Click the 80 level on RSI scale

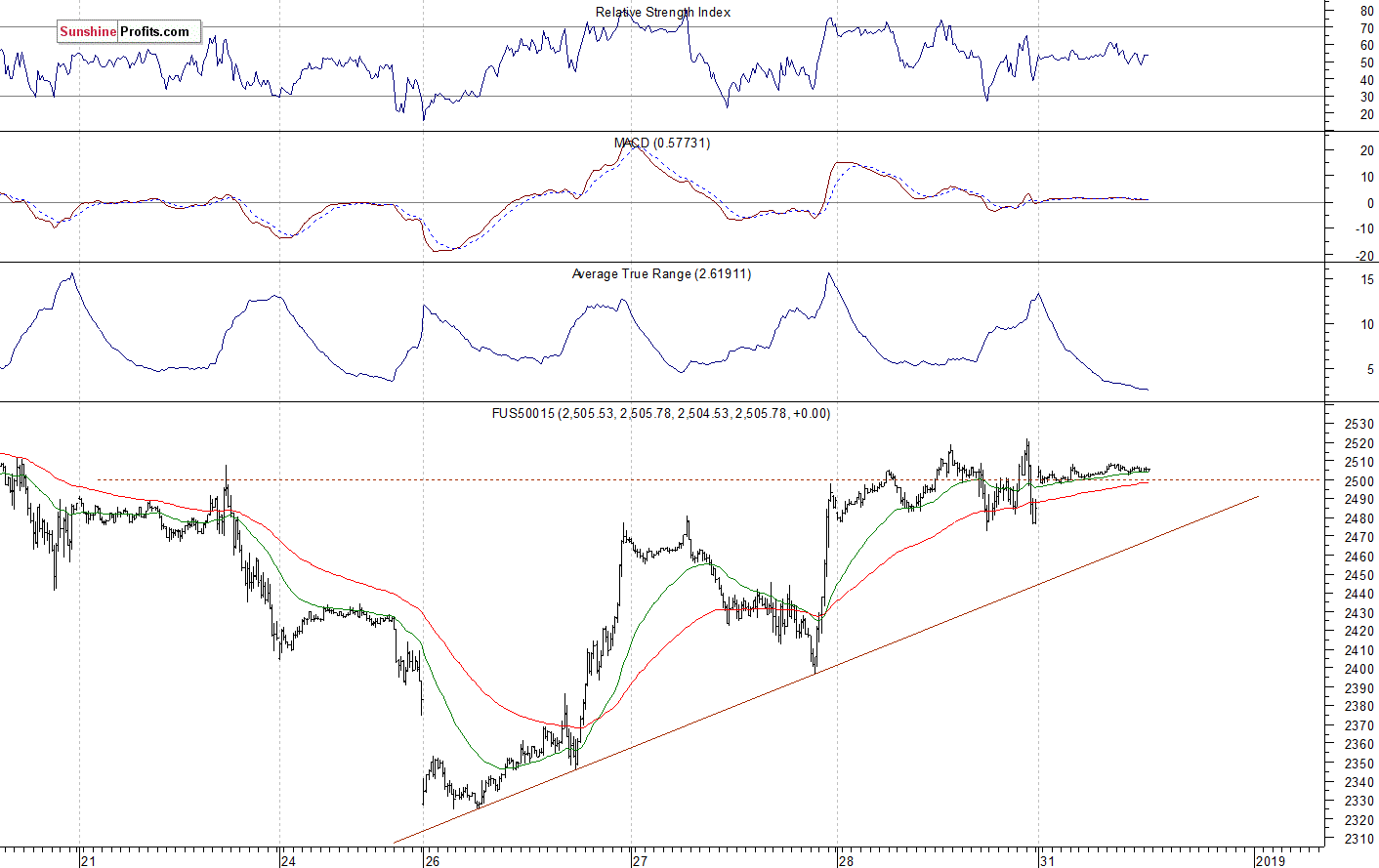(x=1367, y=11)
